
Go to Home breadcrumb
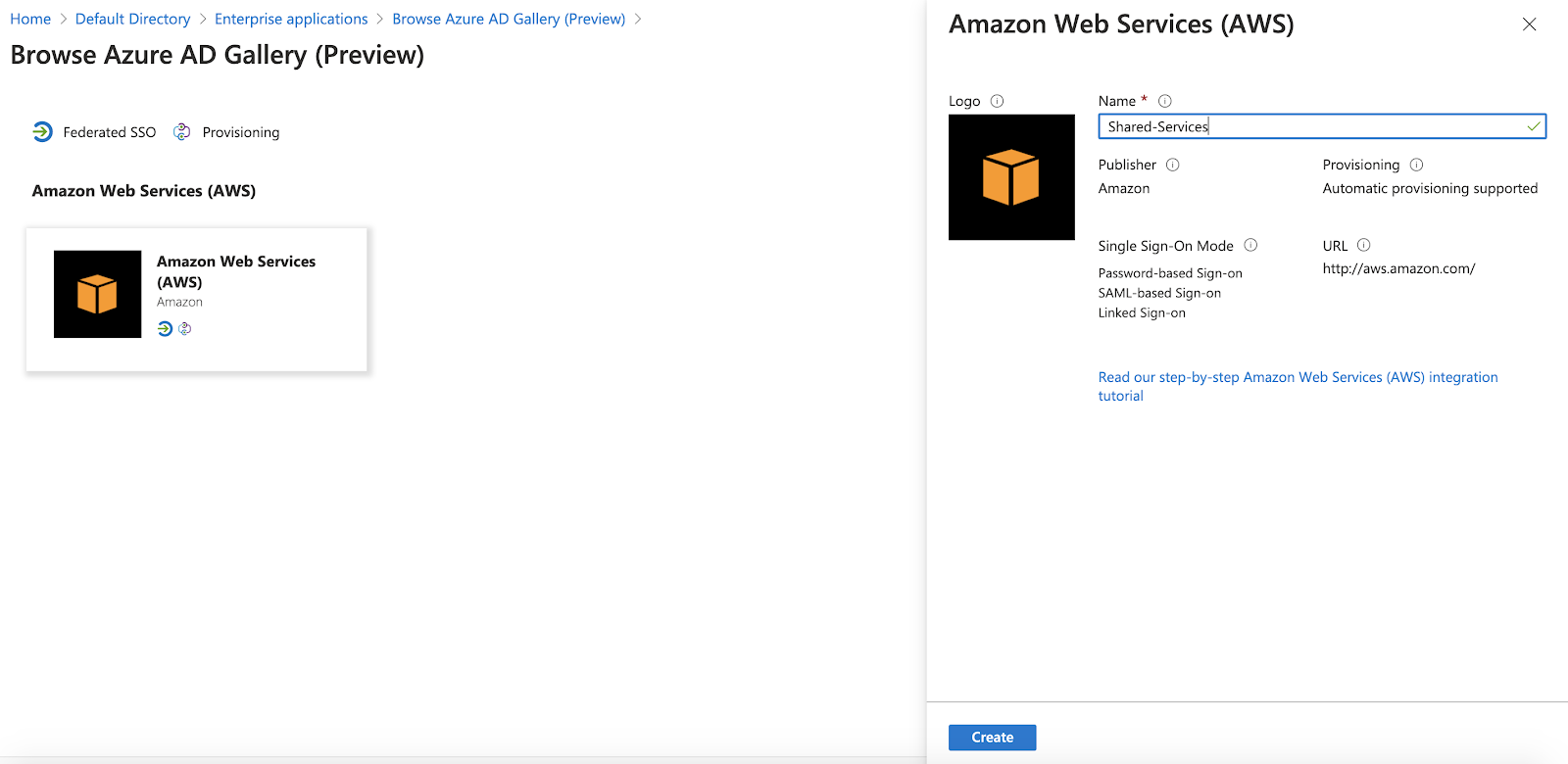coord(30,19)
